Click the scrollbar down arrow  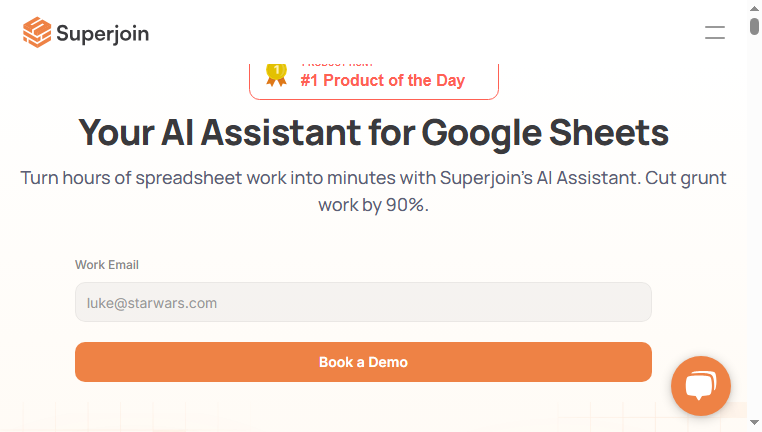tap(754, 422)
